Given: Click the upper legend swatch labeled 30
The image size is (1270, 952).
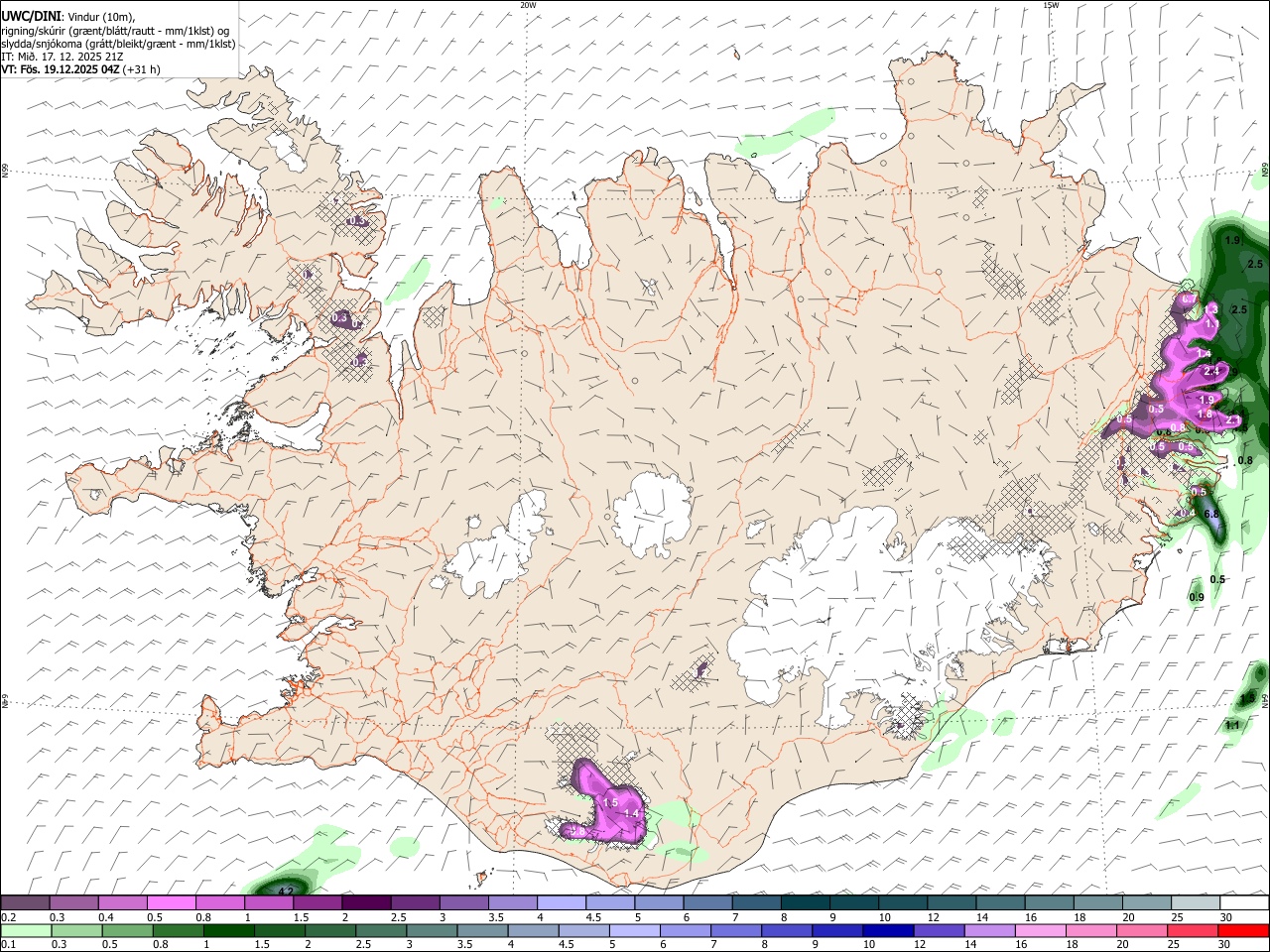Looking at the screenshot, I should pos(1243,903).
